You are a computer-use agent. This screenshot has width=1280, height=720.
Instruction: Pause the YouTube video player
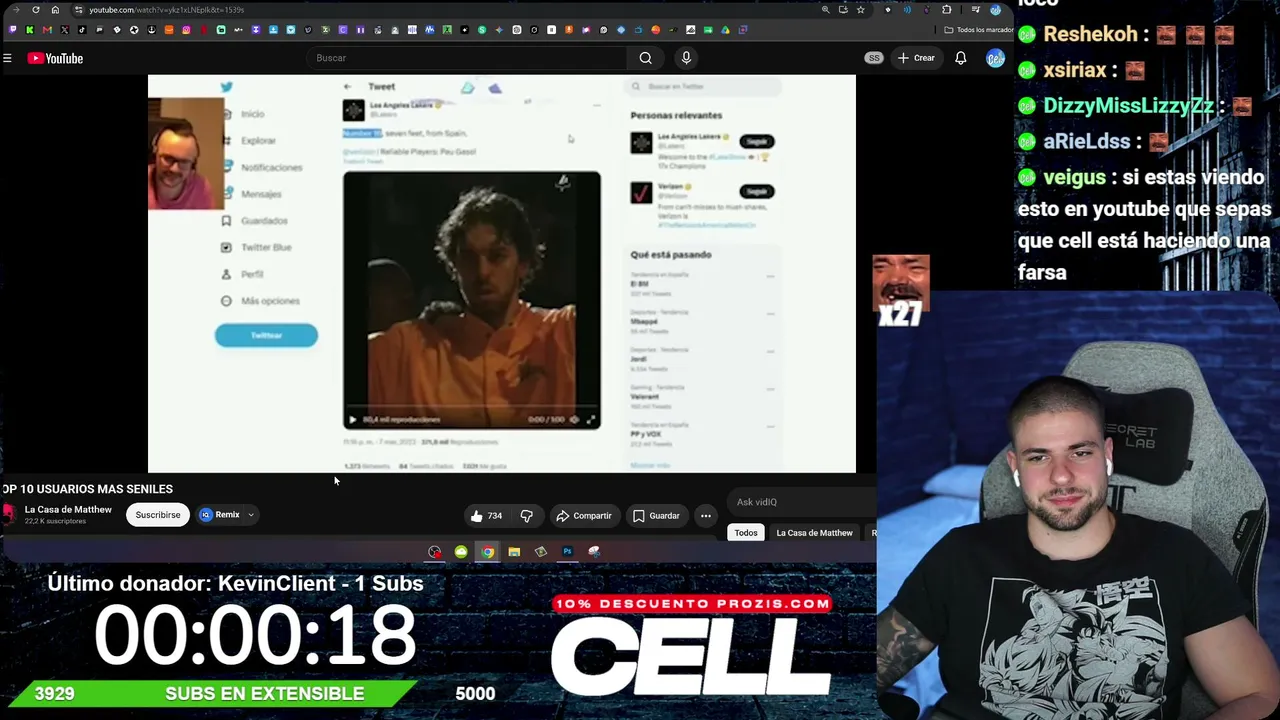pyautogui.click(x=502, y=273)
